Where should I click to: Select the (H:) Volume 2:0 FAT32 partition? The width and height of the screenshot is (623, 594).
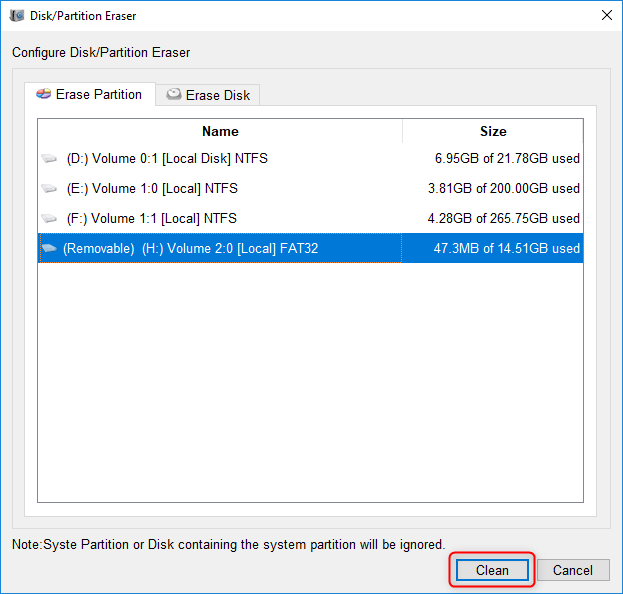190,249
